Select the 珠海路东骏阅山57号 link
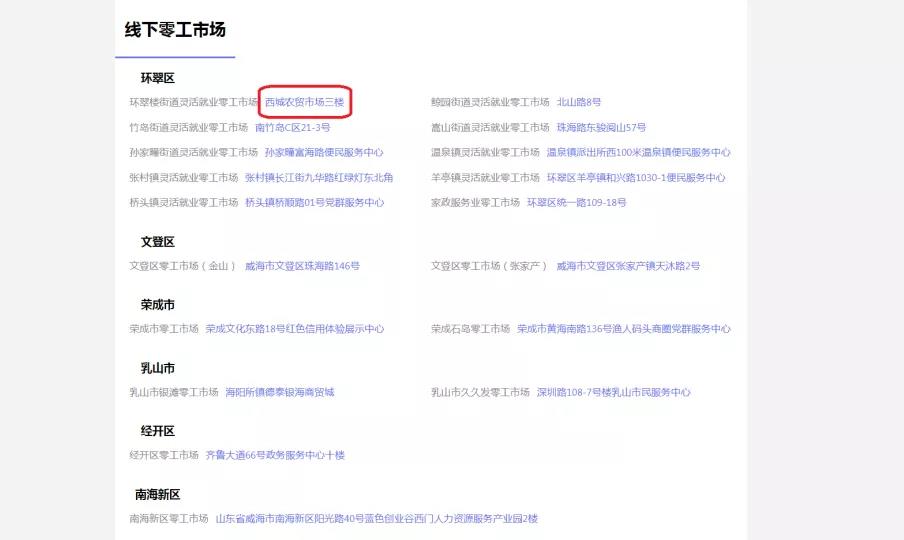The height and width of the screenshot is (540, 904). click(x=601, y=128)
